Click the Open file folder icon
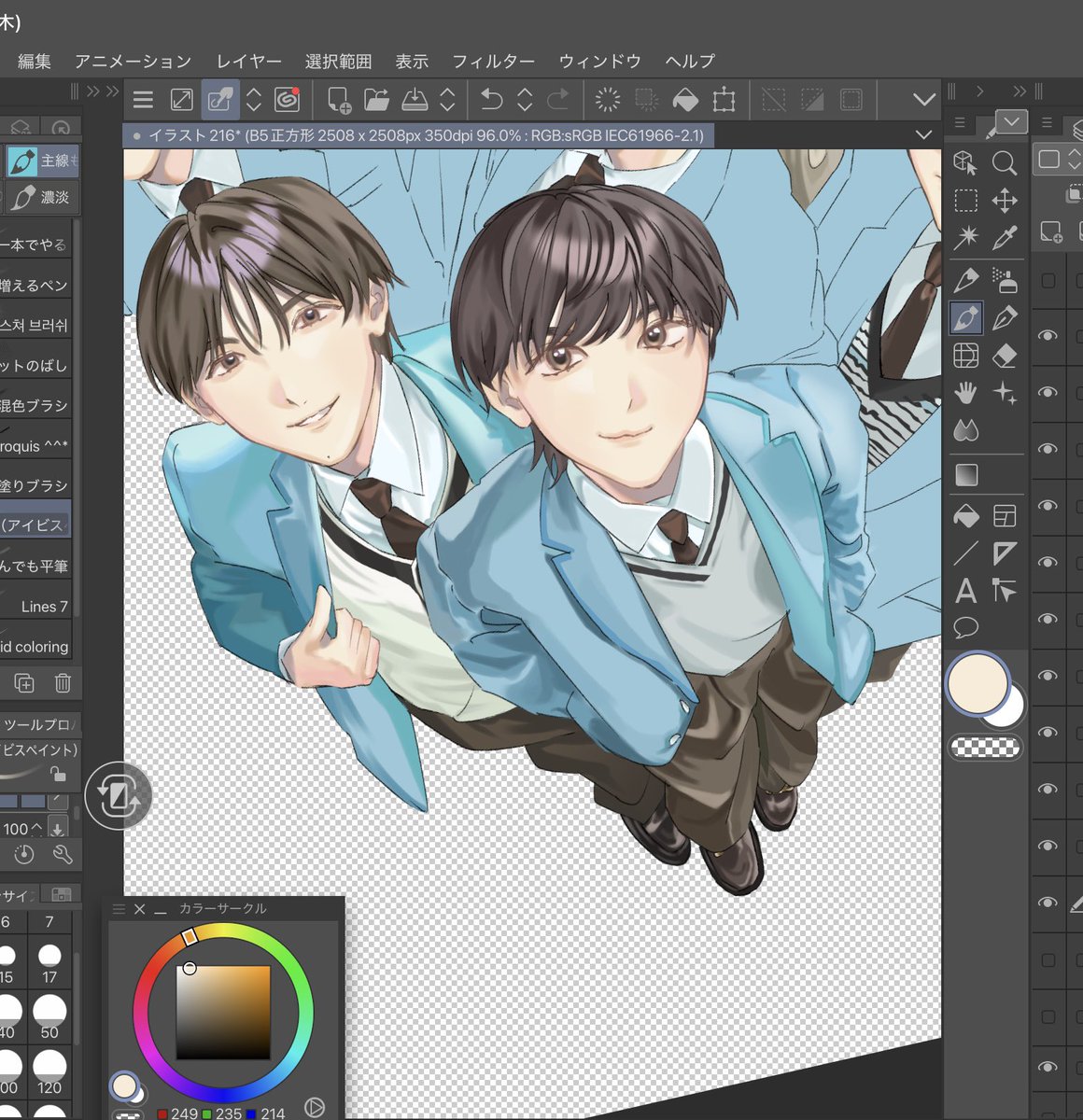Viewport: 1083px width, 1120px height. point(376,99)
